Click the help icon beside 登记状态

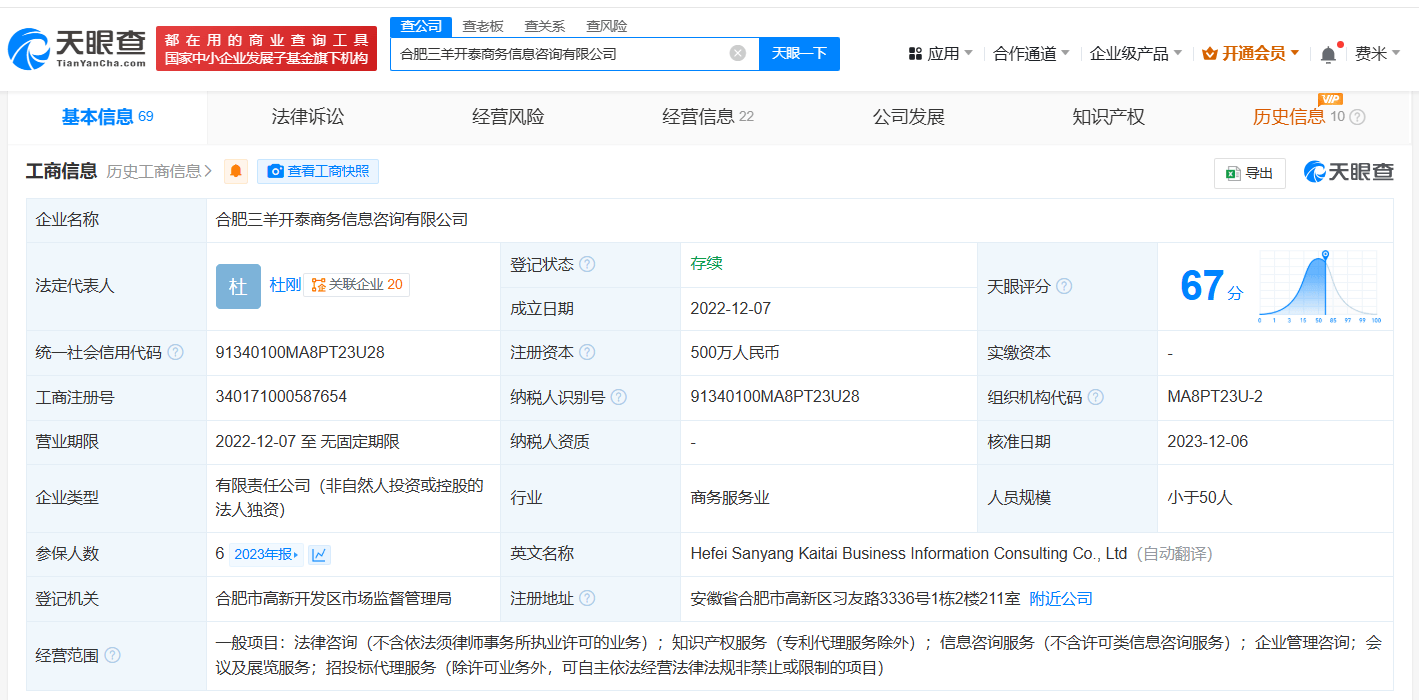tap(587, 265)
